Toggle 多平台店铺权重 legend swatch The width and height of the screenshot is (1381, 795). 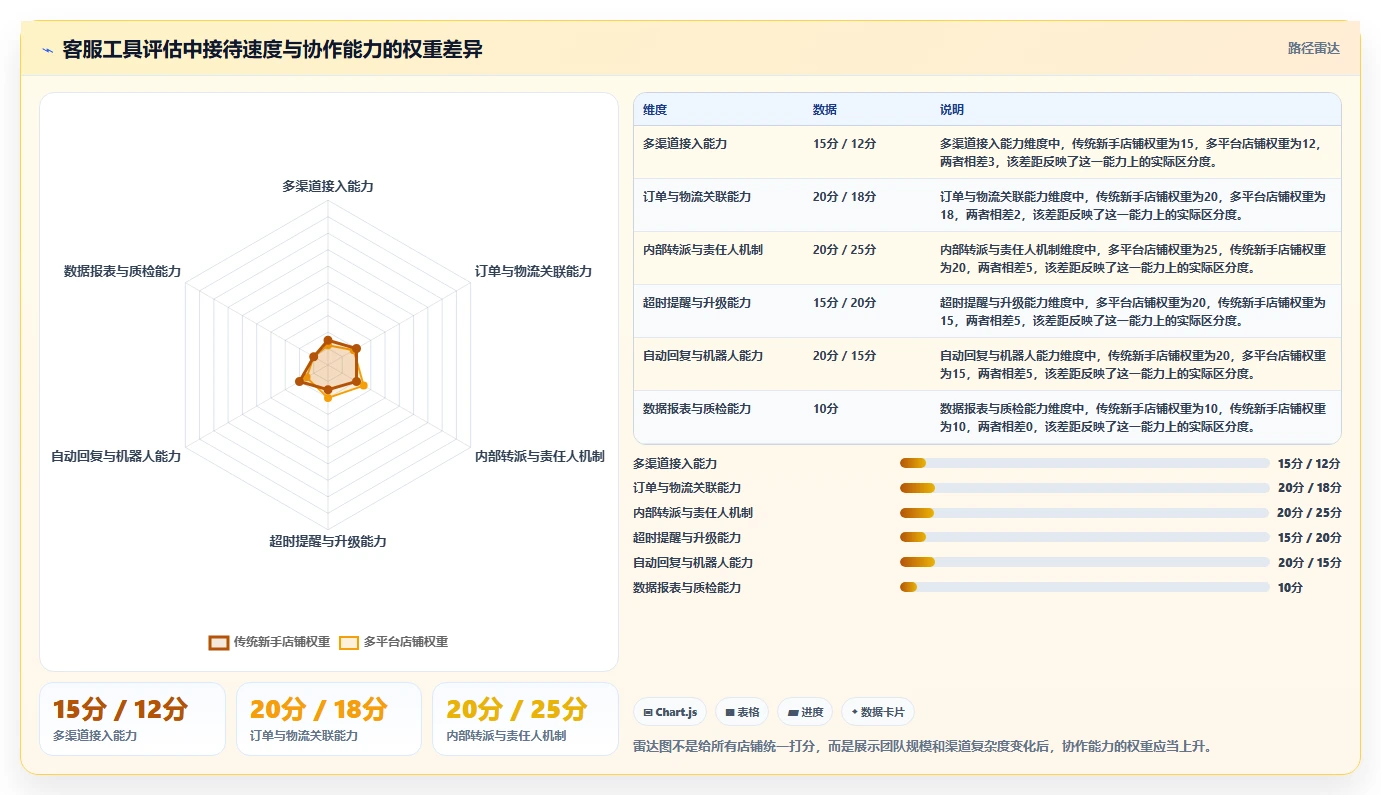(349, 642)
